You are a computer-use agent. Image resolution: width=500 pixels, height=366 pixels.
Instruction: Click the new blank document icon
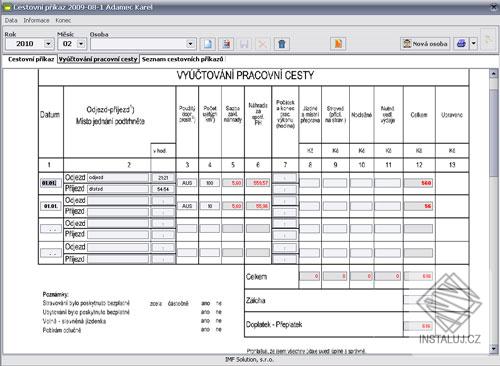208,44
